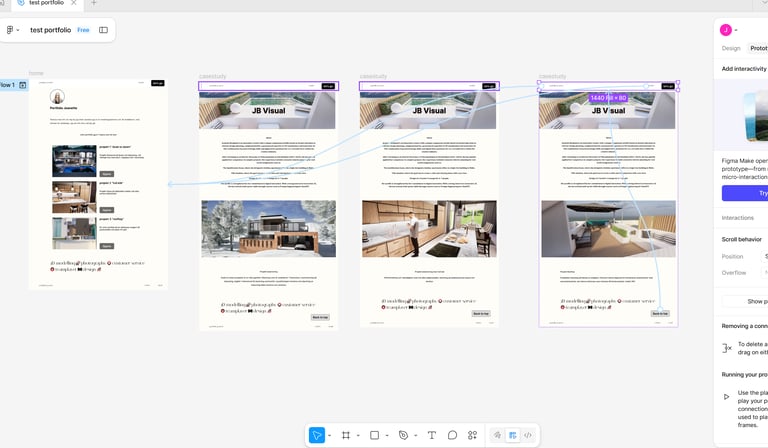Image resolution: width=768 pixels, height=448 pixels.
Task: Click the remove connection icon
Action: [x=727, y=348]
